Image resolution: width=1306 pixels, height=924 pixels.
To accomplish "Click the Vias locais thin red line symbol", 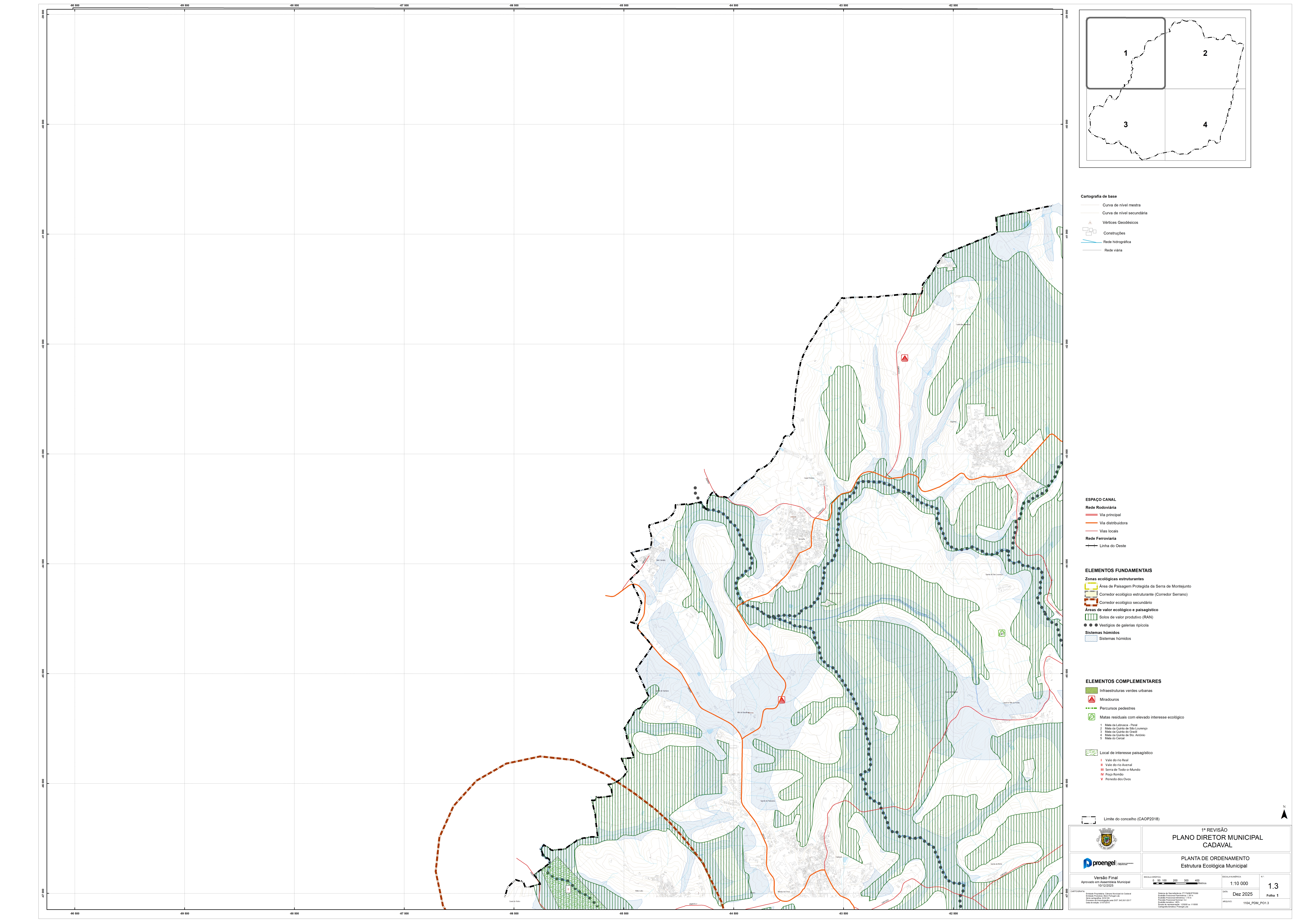I will tap(1092, 531).
